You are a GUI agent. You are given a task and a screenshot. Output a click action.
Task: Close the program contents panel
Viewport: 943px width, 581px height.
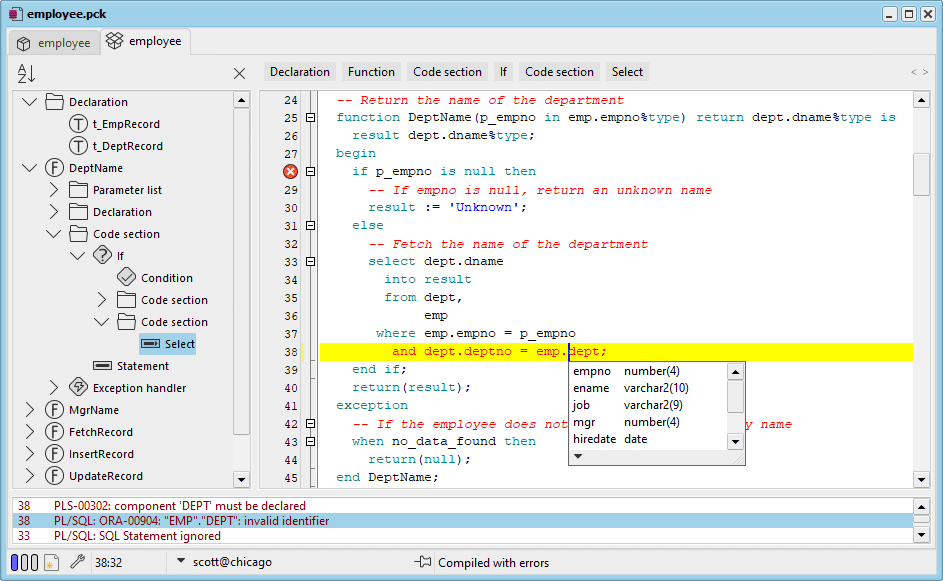tap(239, 73)
